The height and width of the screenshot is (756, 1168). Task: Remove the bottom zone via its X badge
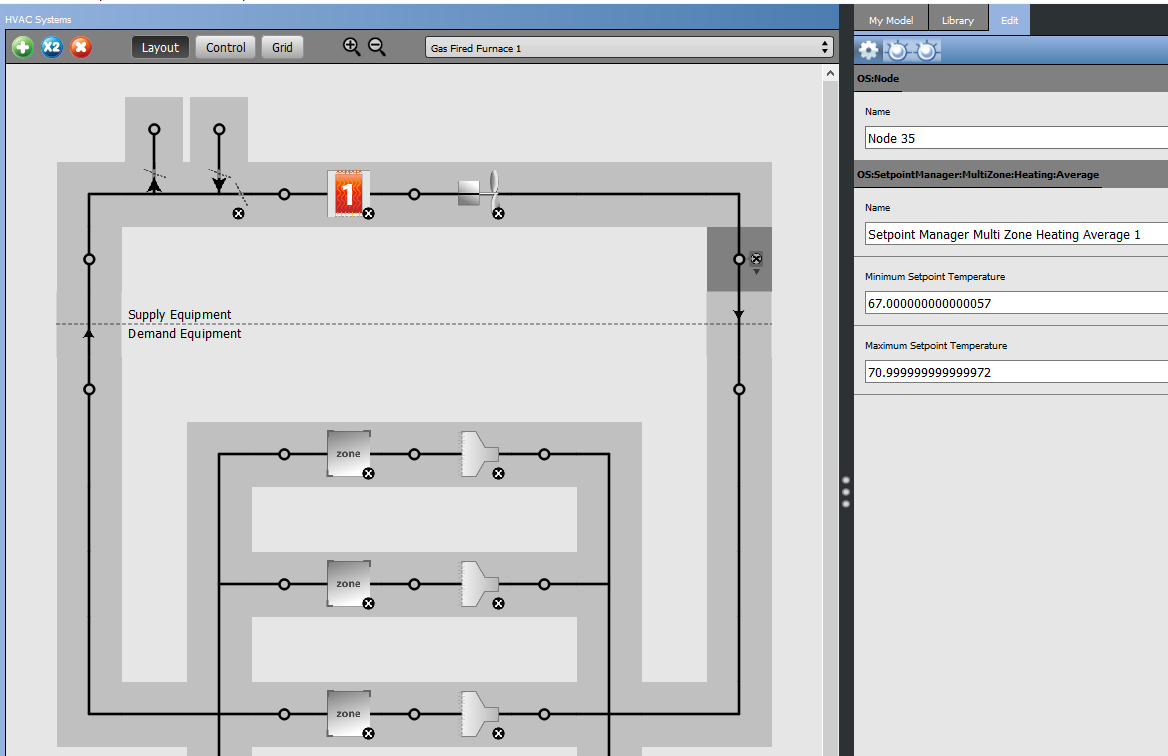(x=369, y=734)
